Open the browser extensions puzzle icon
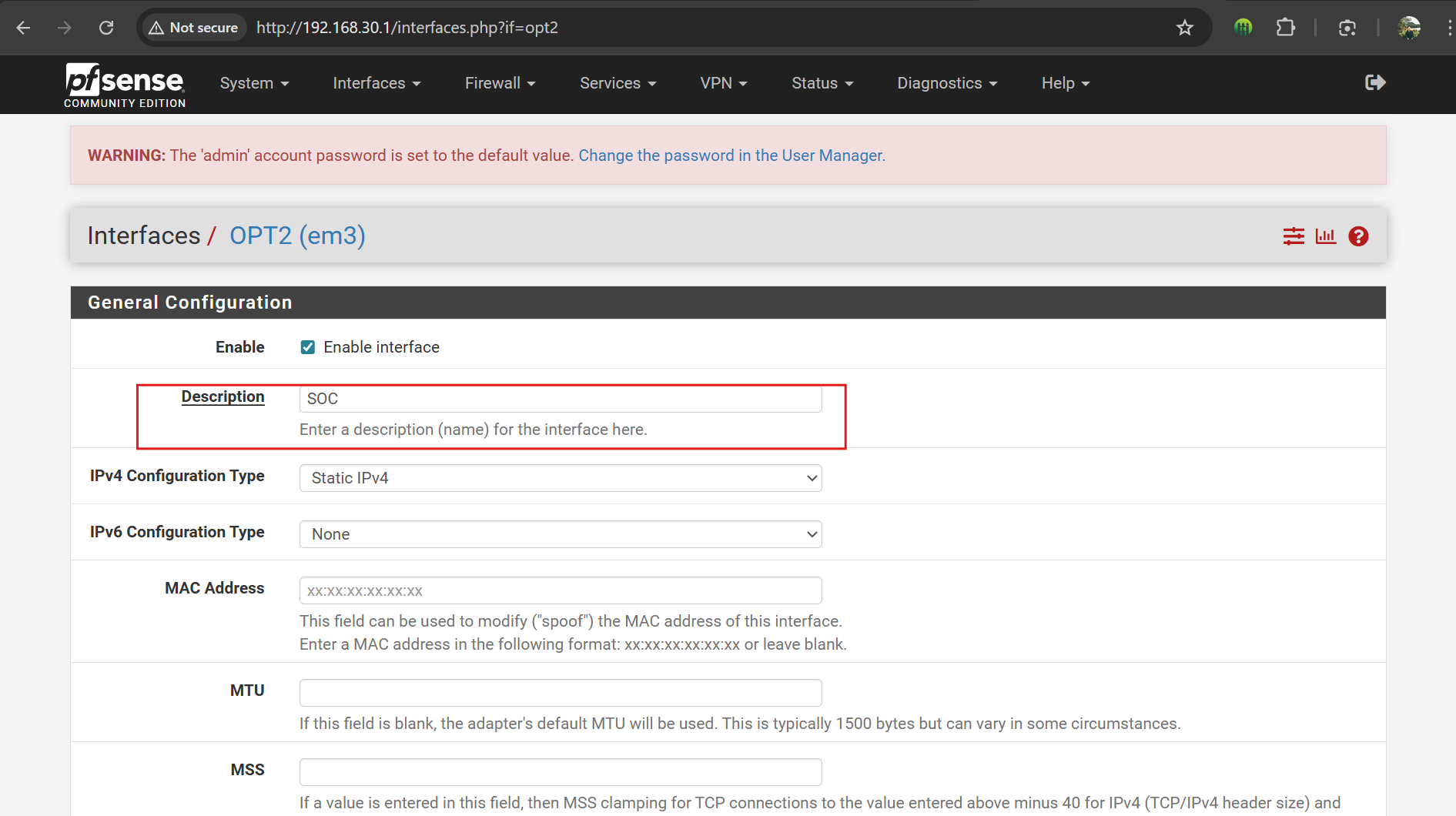The height and width of the screenshot is (816, 1456). coord(1285,28)
